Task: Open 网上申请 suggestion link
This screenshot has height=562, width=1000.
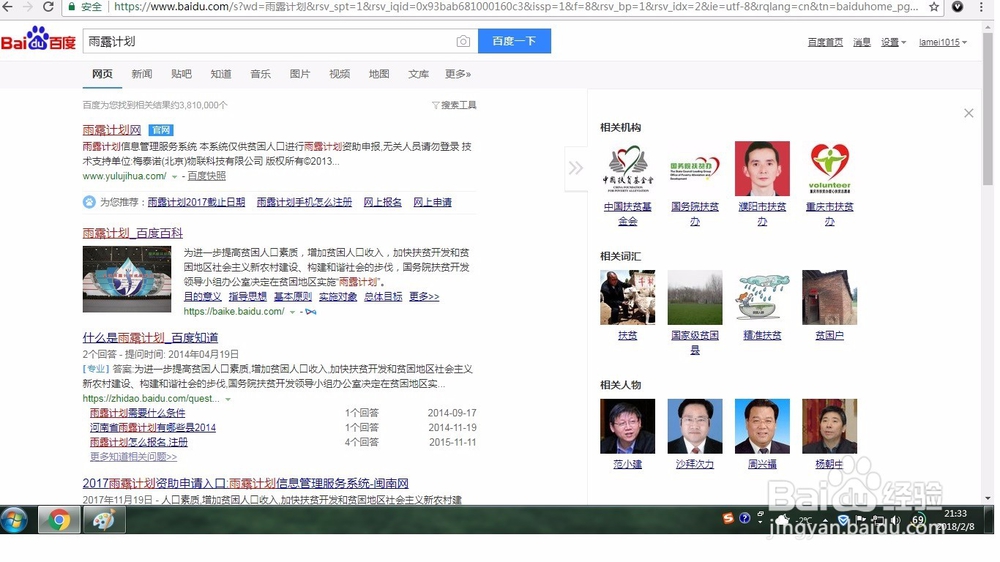Action: tap(432, 202)
